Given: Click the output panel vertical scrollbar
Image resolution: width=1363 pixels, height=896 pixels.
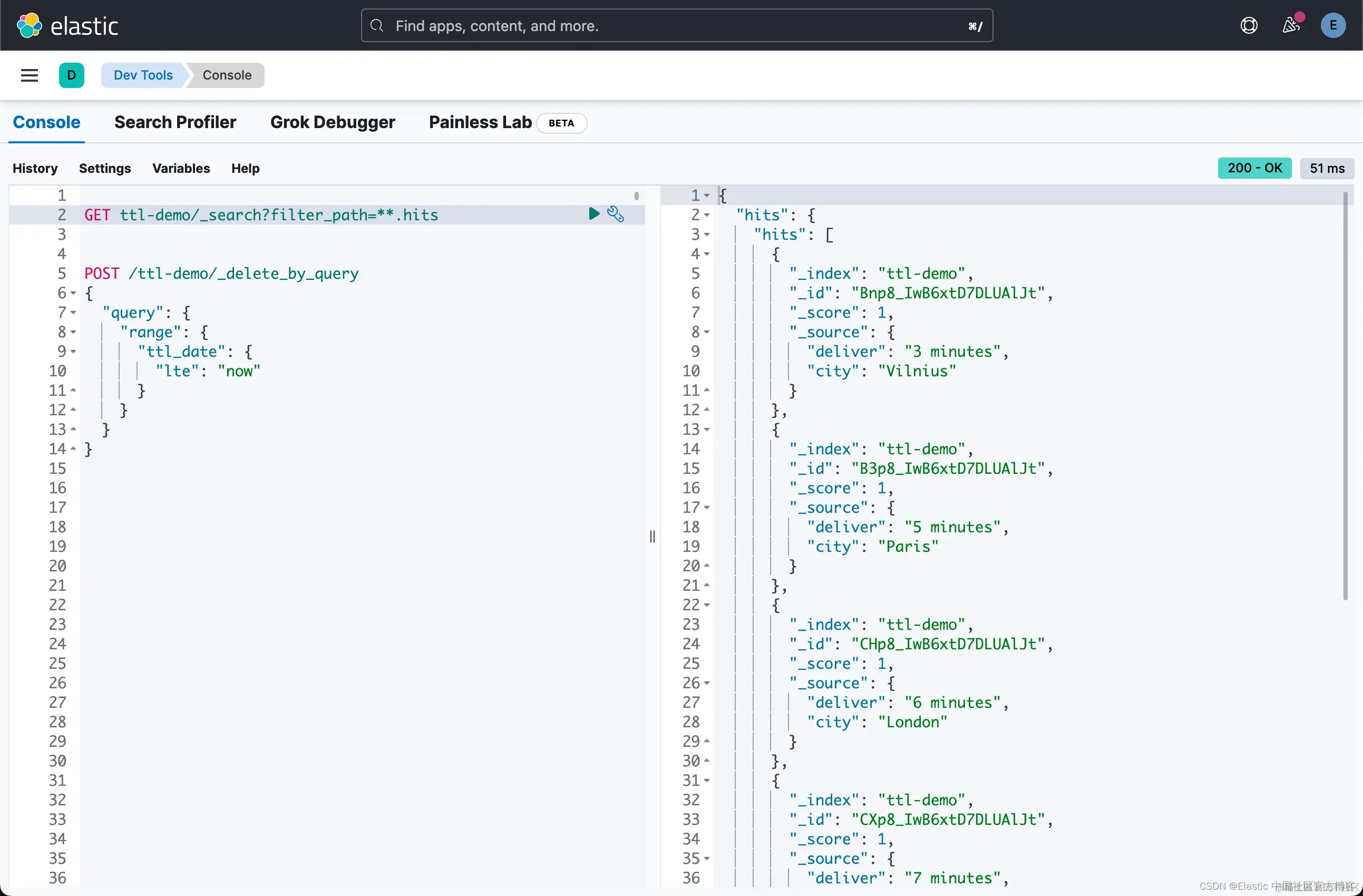Looking at the screenshot, I should tap(1345, 395).
